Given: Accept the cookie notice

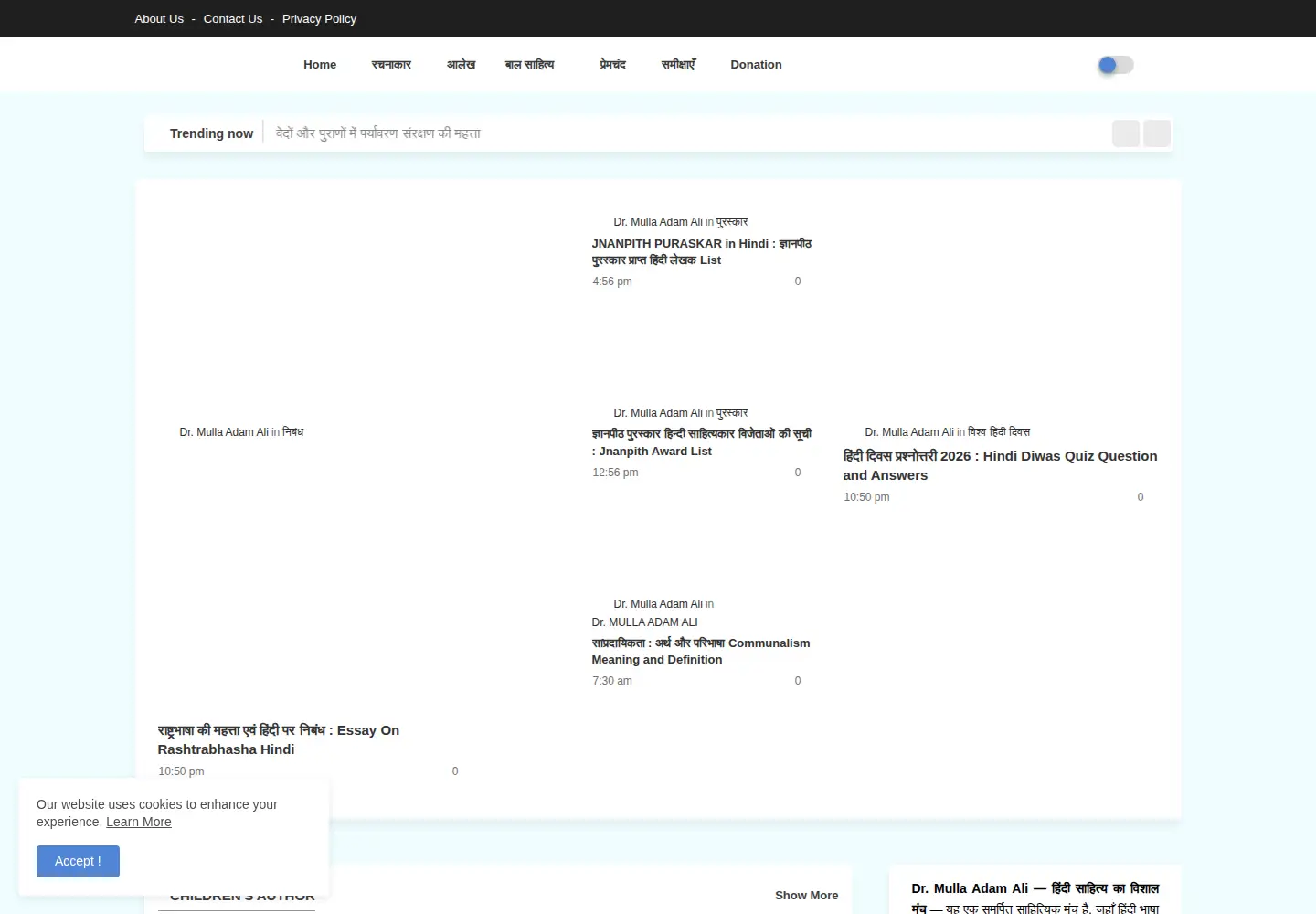Looking at the screenshot, I should (x=78, y=861).
